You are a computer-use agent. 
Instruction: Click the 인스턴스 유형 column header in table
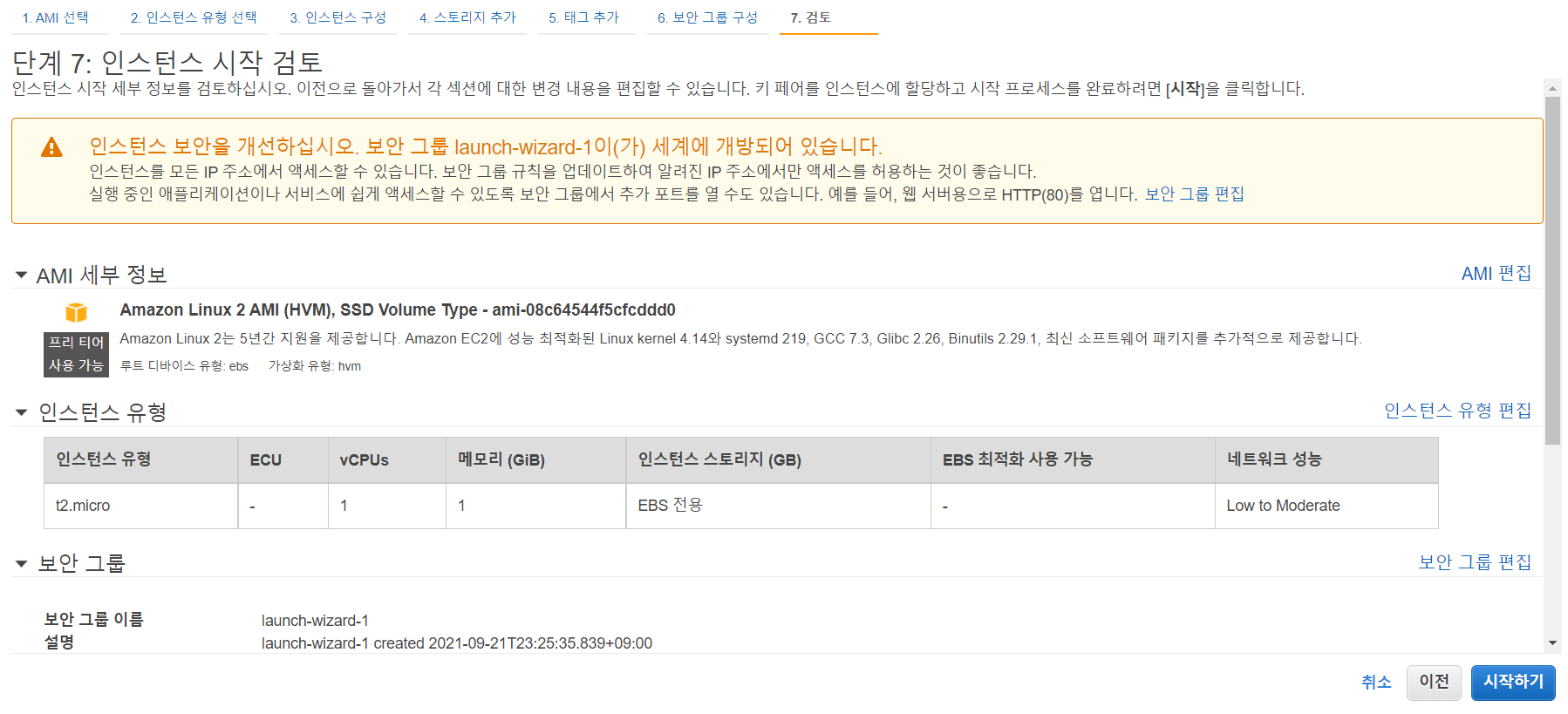141,460
